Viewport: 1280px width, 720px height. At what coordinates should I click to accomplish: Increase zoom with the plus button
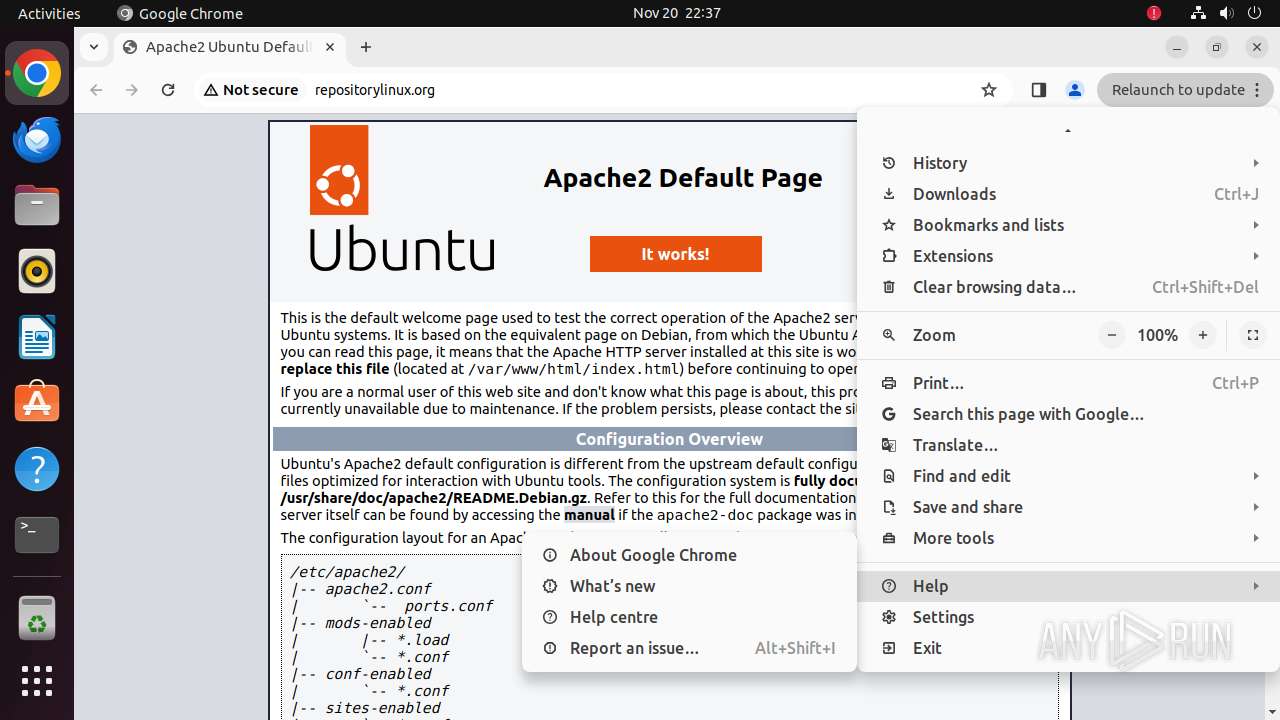(x=1203, y=335)
